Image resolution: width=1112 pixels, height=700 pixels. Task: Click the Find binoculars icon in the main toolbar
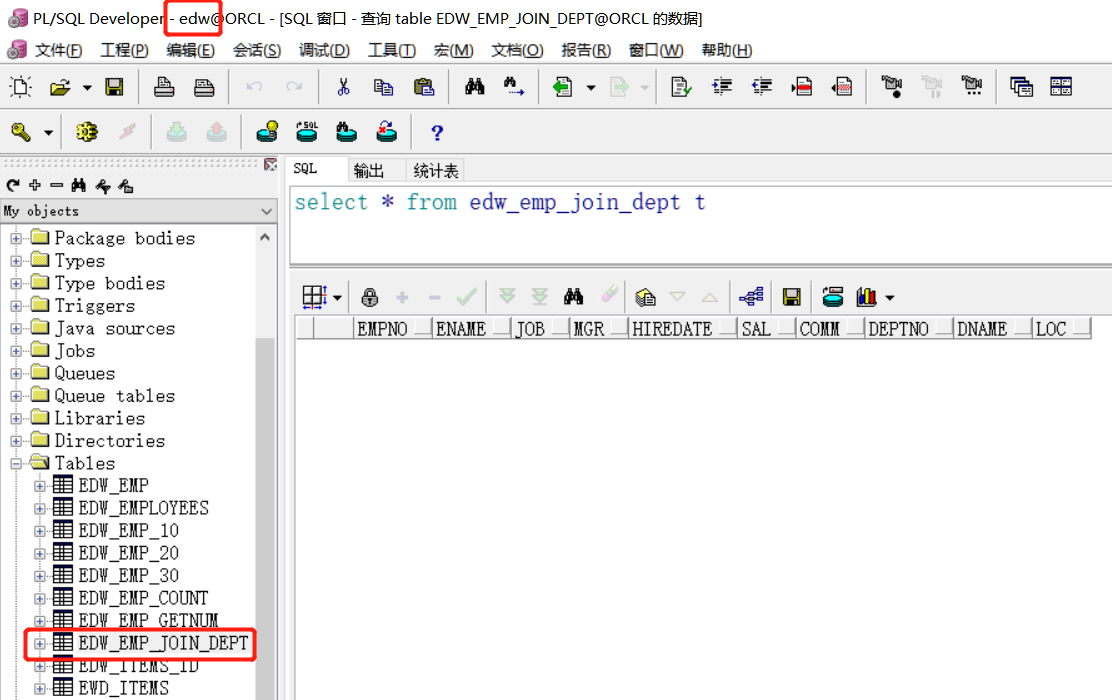pos(474,87)
